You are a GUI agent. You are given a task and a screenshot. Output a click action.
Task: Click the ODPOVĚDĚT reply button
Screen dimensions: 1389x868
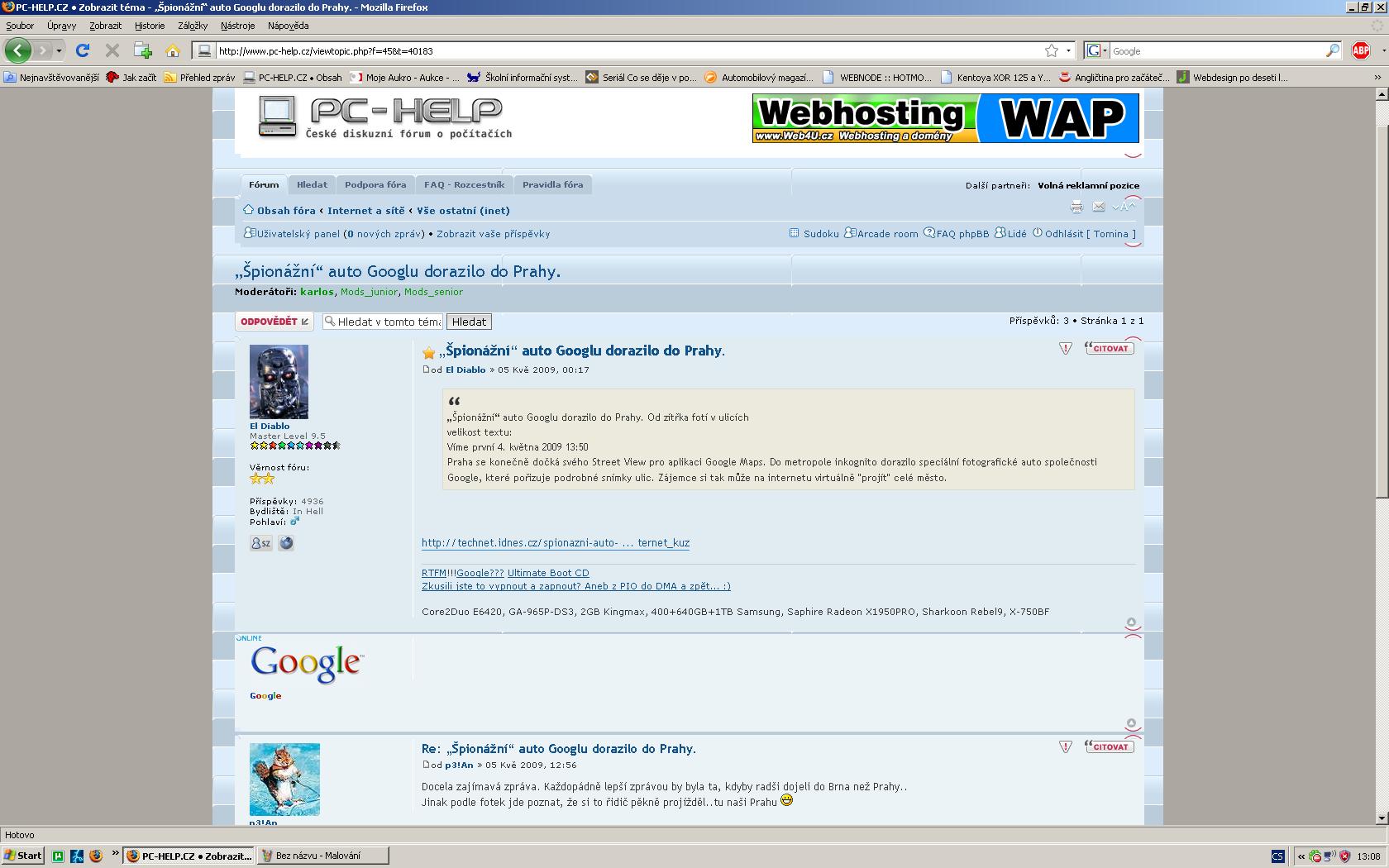(274, 322)
